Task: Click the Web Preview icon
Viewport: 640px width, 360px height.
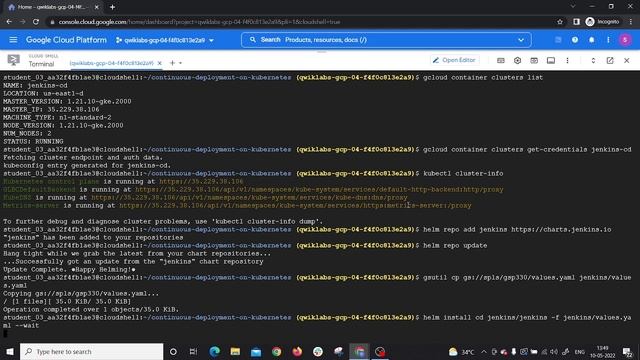Action: [534, 60]
